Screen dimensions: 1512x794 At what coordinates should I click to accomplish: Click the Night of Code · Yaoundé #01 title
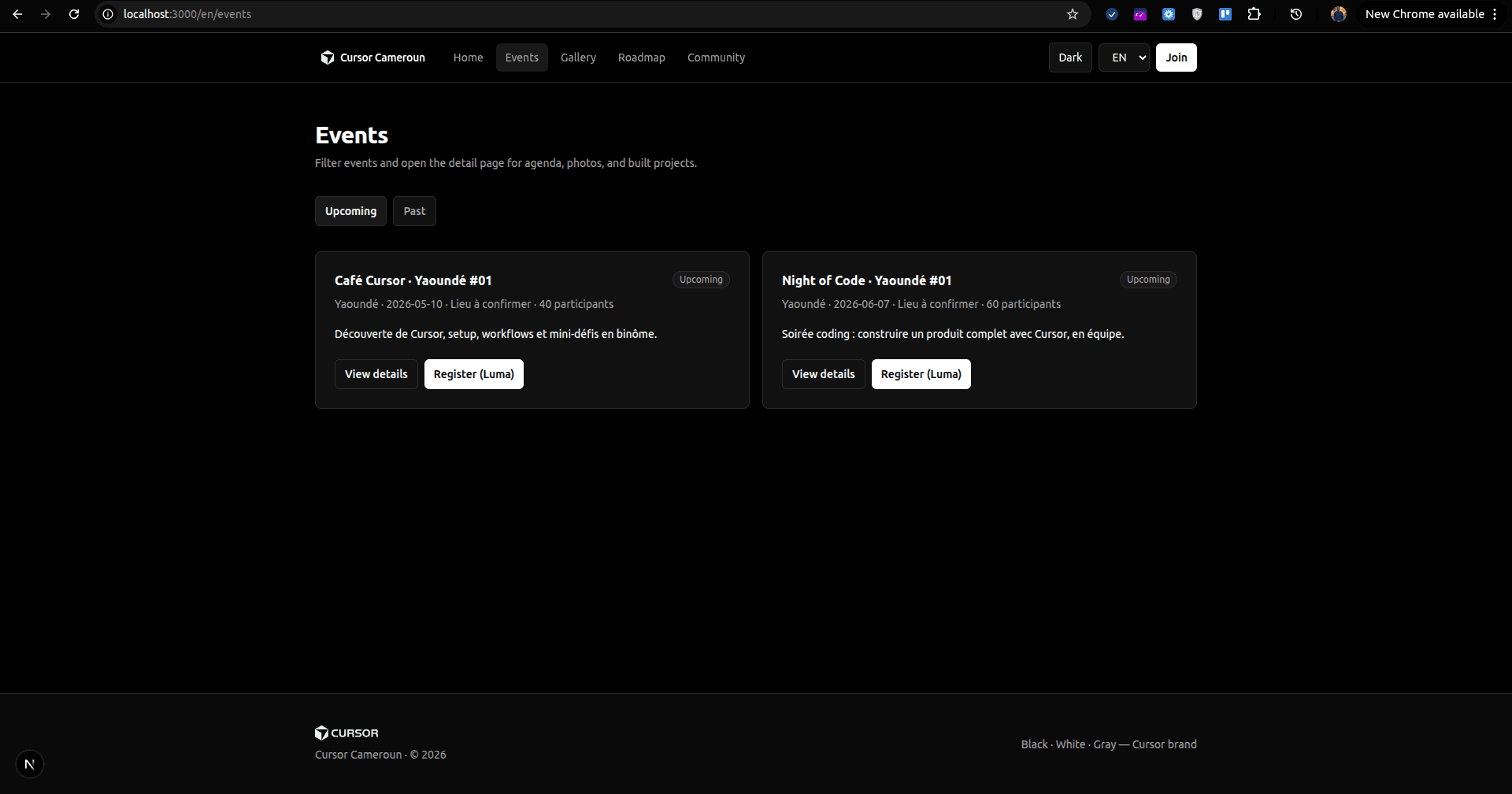pyautogui.click(x=867, y=280)
